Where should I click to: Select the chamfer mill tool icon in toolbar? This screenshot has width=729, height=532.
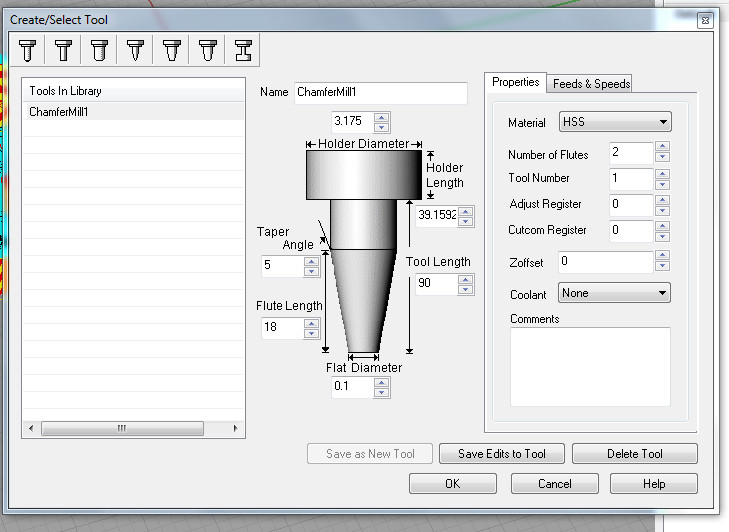coord(171,50)
